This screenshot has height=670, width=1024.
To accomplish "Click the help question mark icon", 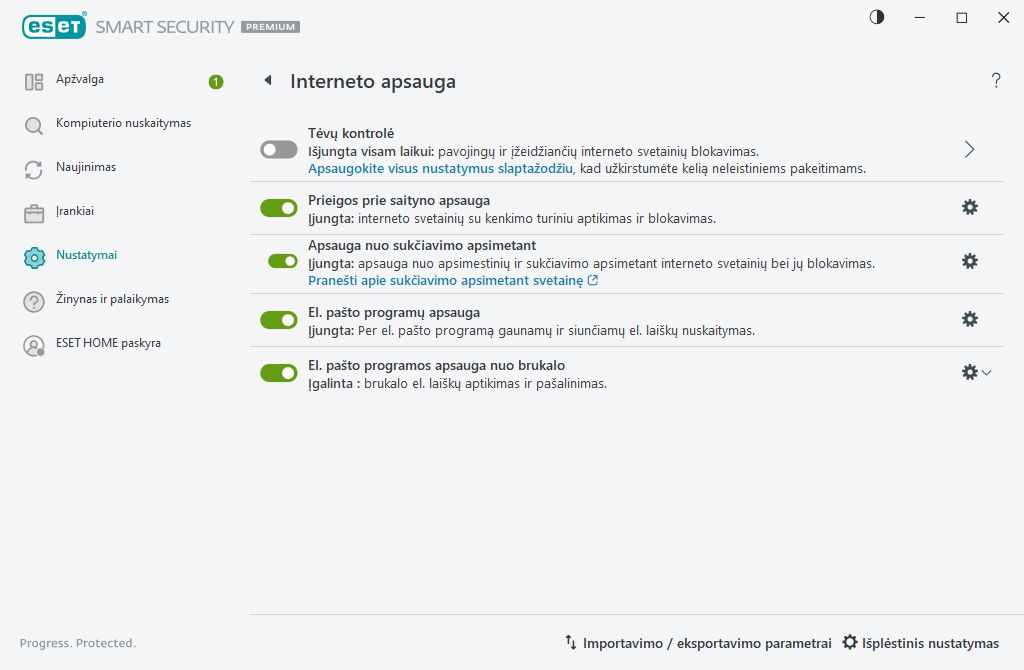I will coord(996,81).
